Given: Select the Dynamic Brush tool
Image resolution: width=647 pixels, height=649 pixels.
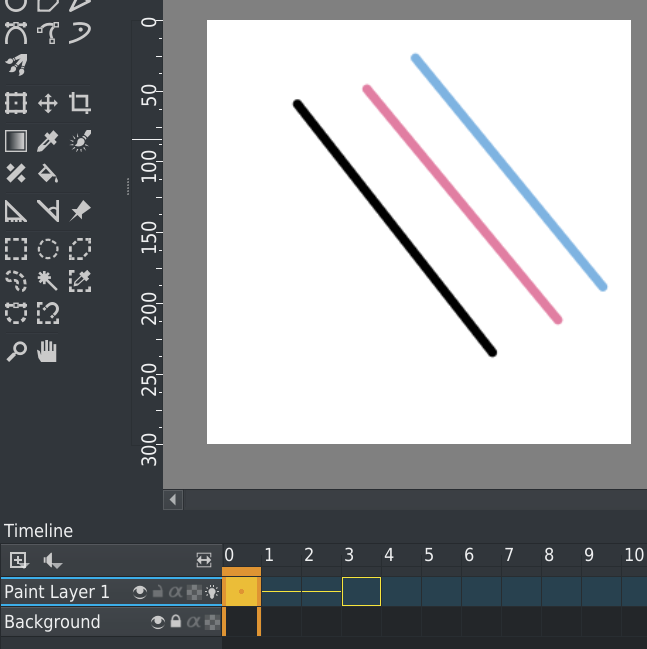Looking at the screenshot, I should tap(79, 33).
